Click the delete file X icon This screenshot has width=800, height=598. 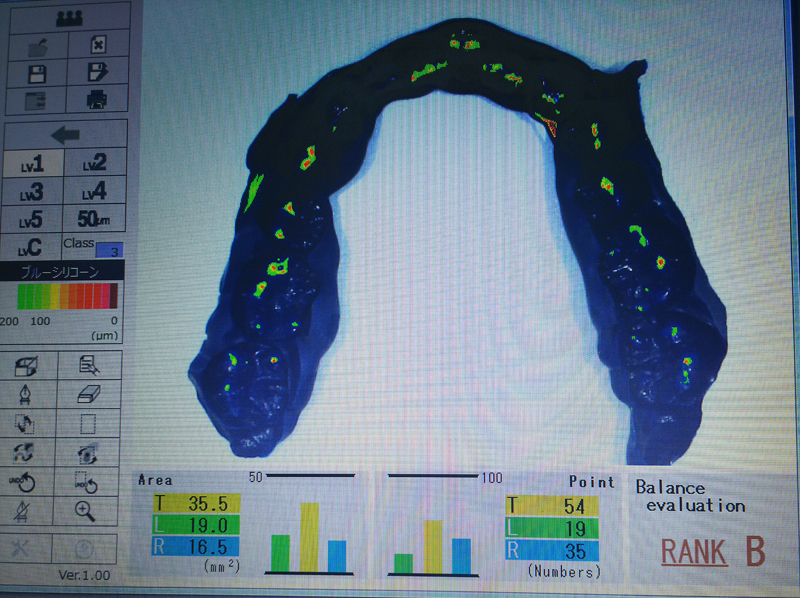pyautogui.click(x=97, y=45)
